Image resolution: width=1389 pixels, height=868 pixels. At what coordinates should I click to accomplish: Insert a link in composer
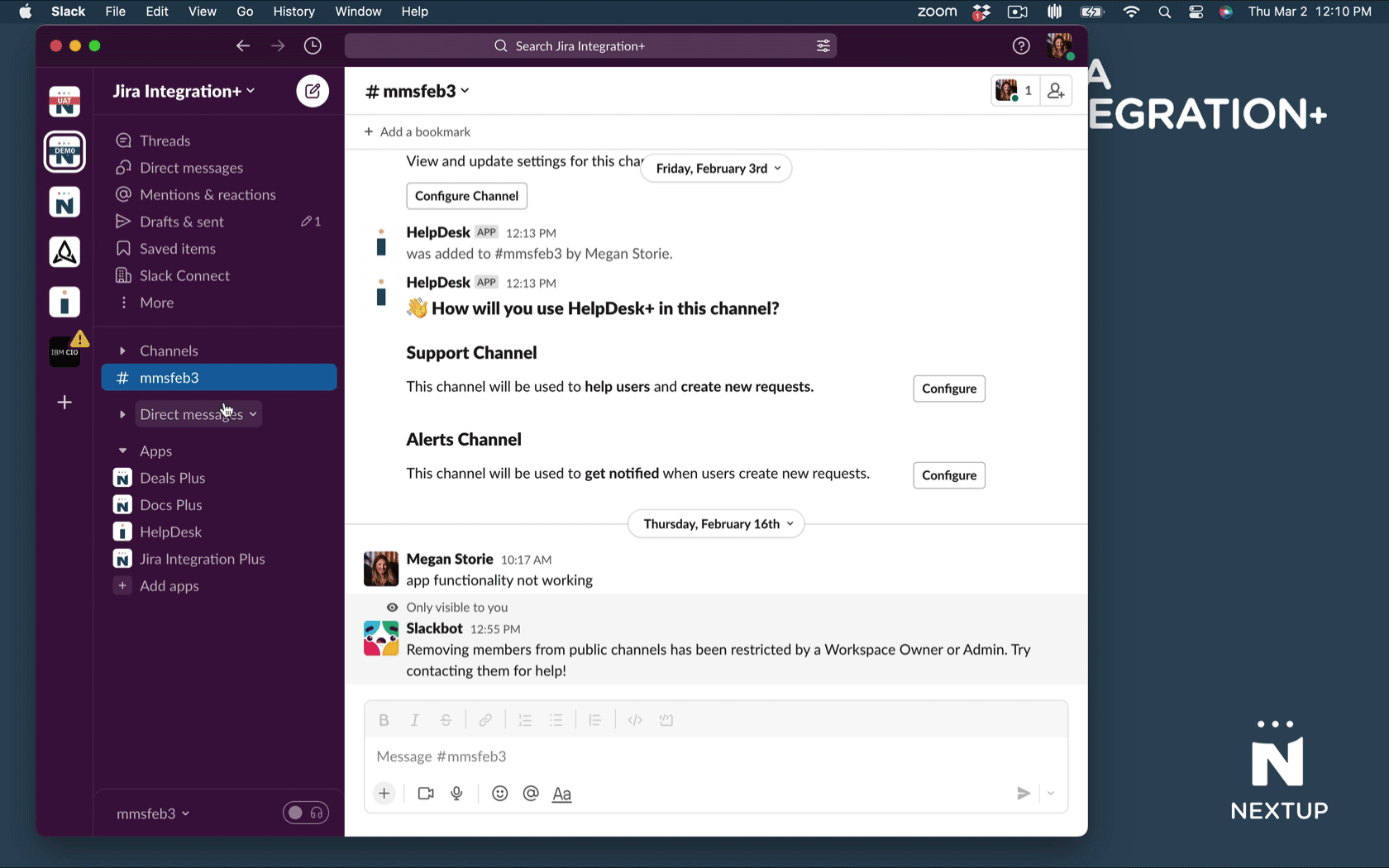click(485, 720)
